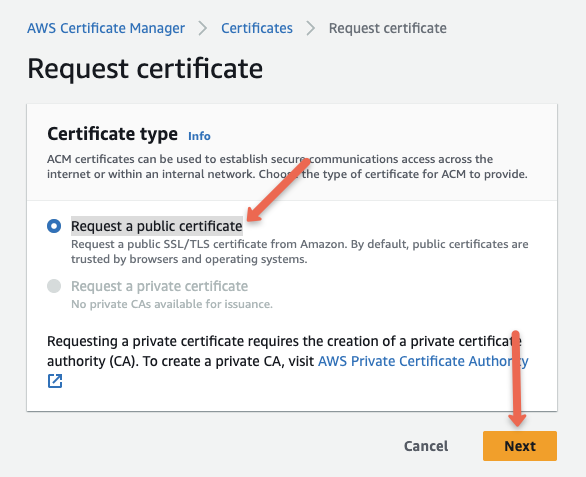
Task: Open AWS Certificate Manager breadcrumb link
Action: point(106,28)
